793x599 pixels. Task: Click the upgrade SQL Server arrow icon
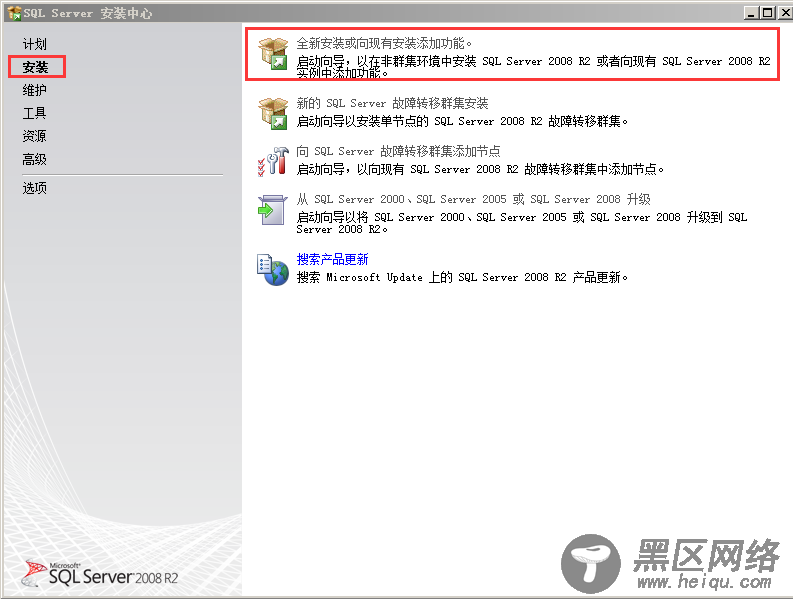[x=273, y=210]
